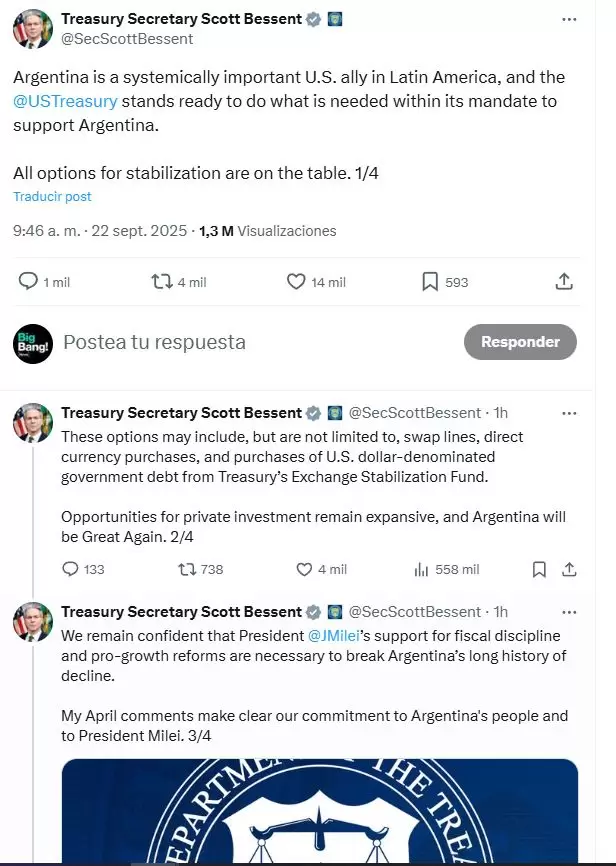This screenshot has height=866, width=616.
Task: Like the 2/4 tweet about swap lines
Action: tap(307, 569)
